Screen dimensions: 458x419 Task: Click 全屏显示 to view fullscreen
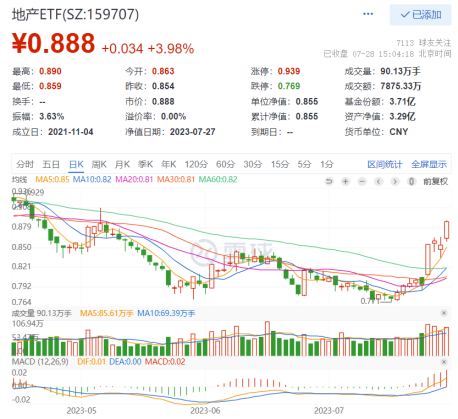[429, 164]
